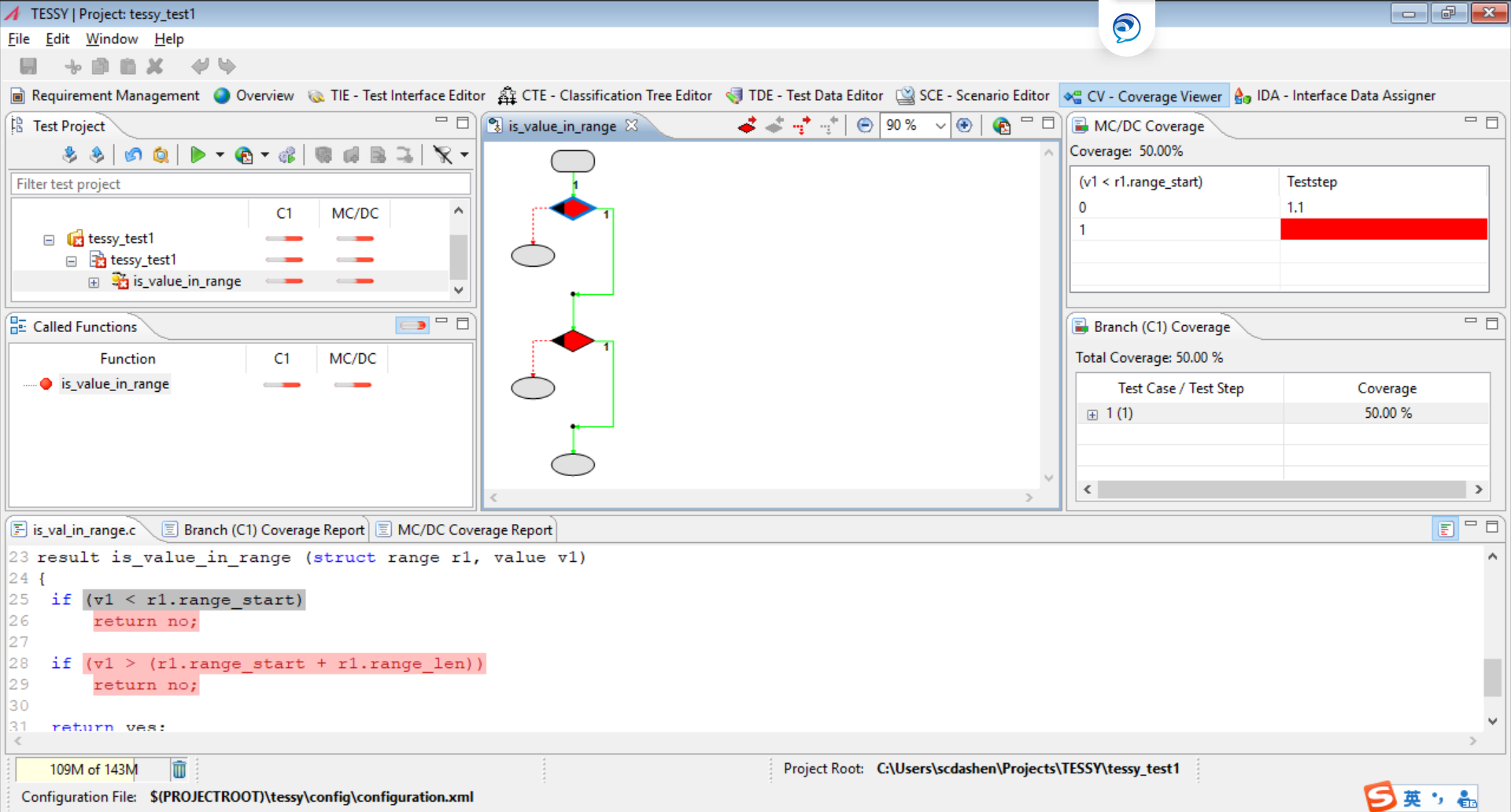This screenshot has width=1511, height=812.
Task: Click the blue restore arrow in Test Project toolbar
Action: point(133,155)
